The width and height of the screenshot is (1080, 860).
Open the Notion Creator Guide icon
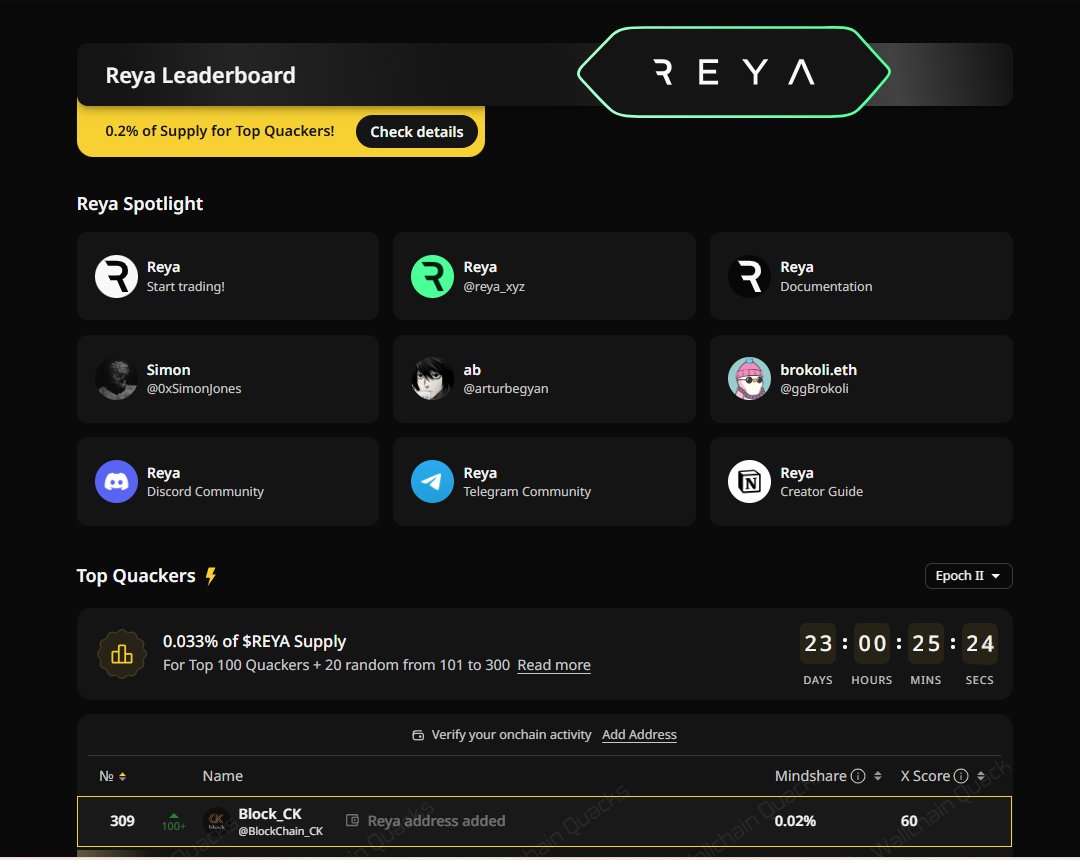[x=749, y=481]
